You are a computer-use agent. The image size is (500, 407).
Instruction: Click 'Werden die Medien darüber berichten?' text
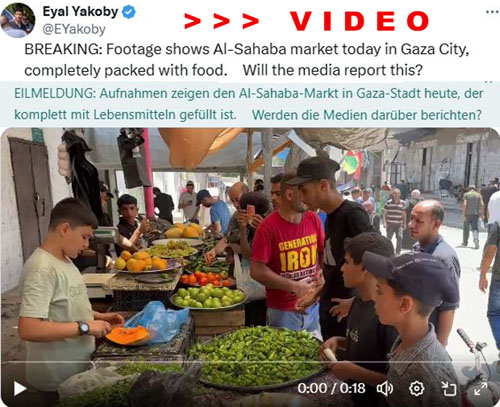click(x=367, y=115)
